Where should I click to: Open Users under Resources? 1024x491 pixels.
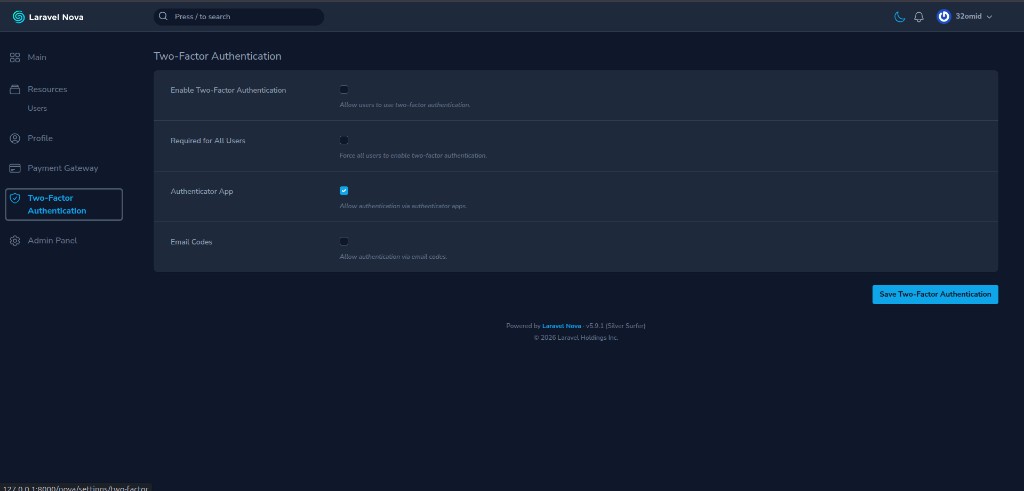click(x=37, y=108)
